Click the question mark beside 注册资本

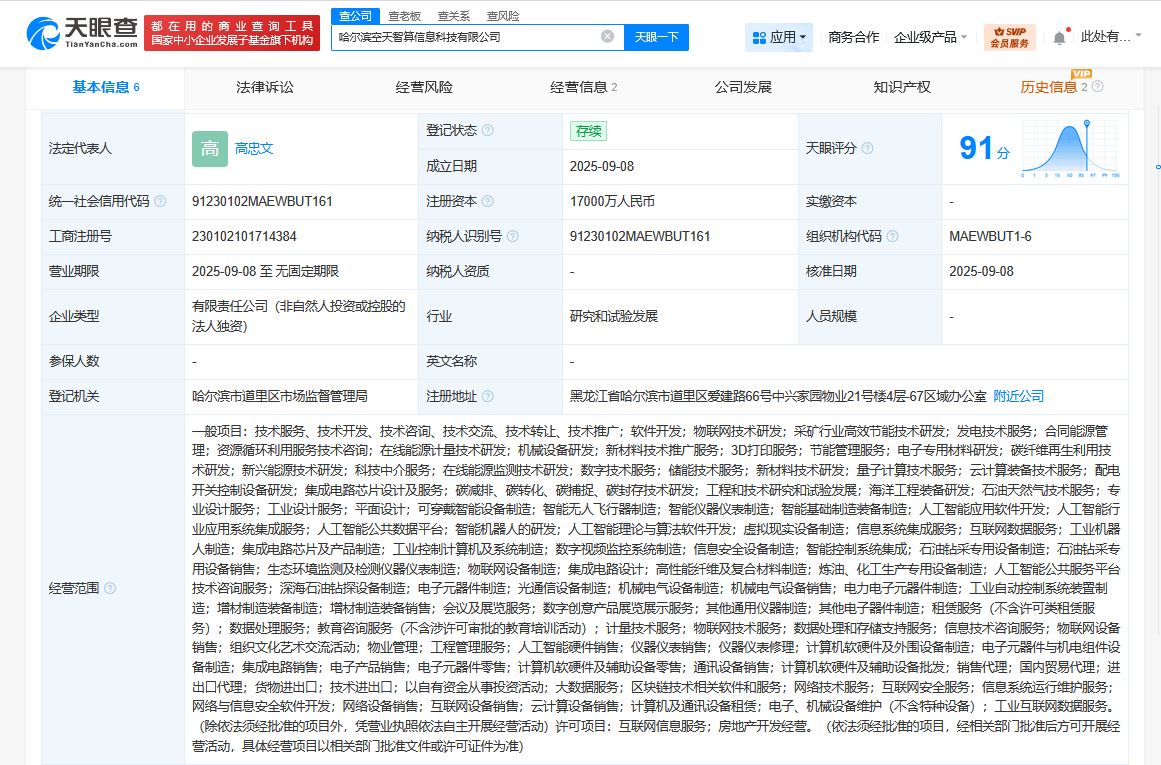tap(488, 201)
